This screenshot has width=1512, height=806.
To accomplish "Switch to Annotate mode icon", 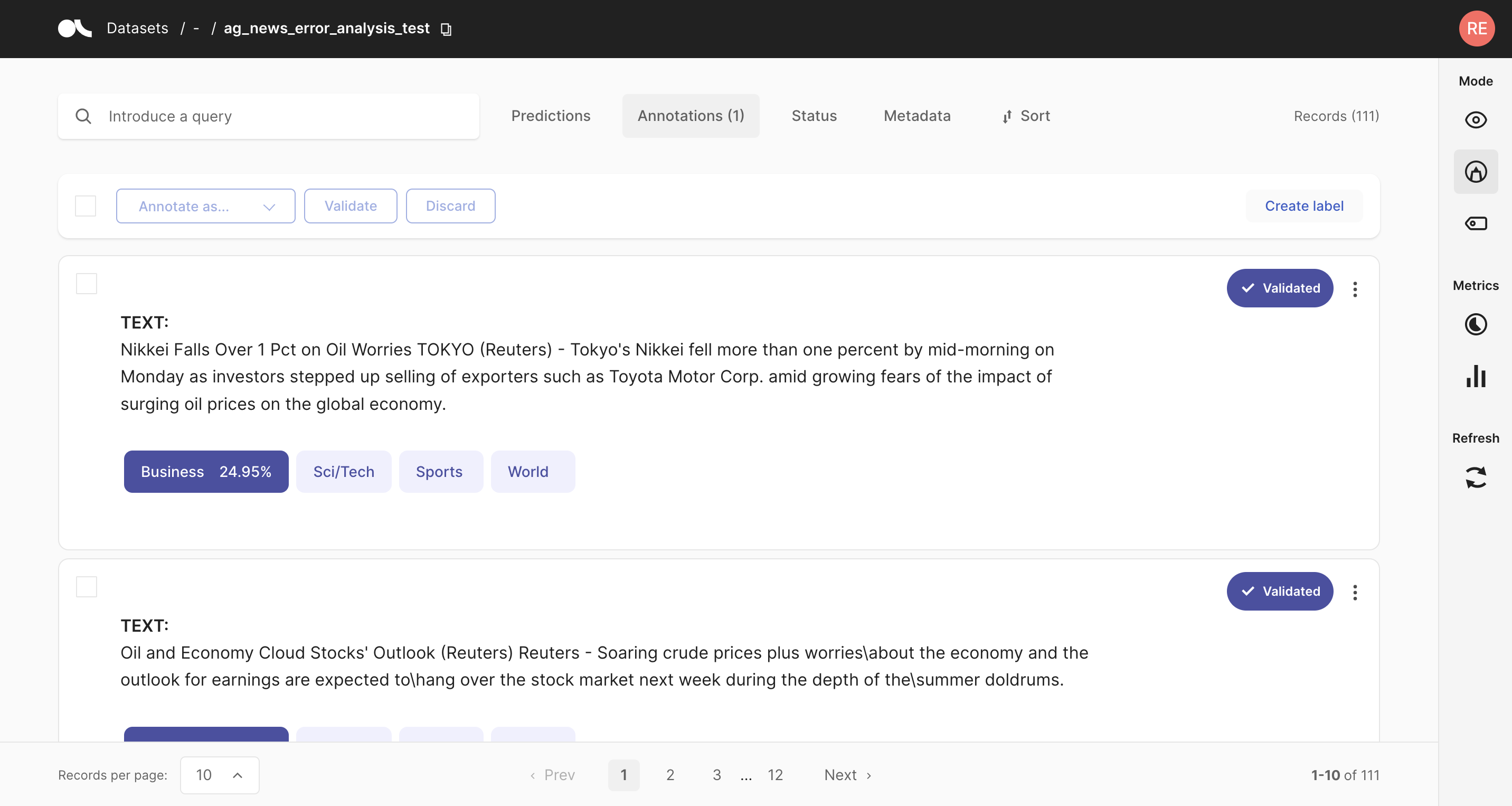I will click(x=1476, y=172).
